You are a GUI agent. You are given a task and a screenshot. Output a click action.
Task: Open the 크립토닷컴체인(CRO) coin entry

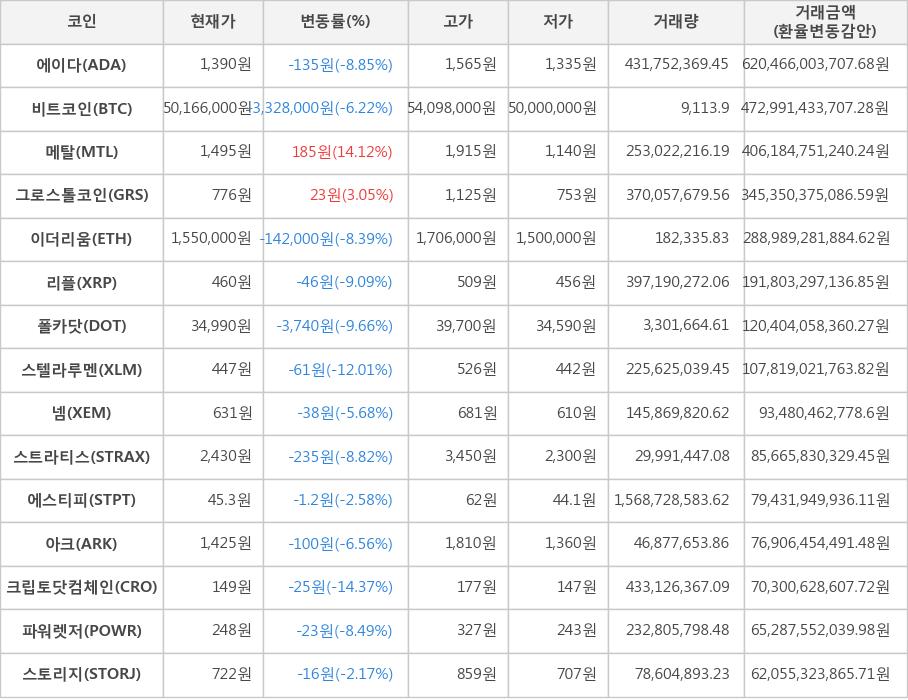click(x=82, y=587)
